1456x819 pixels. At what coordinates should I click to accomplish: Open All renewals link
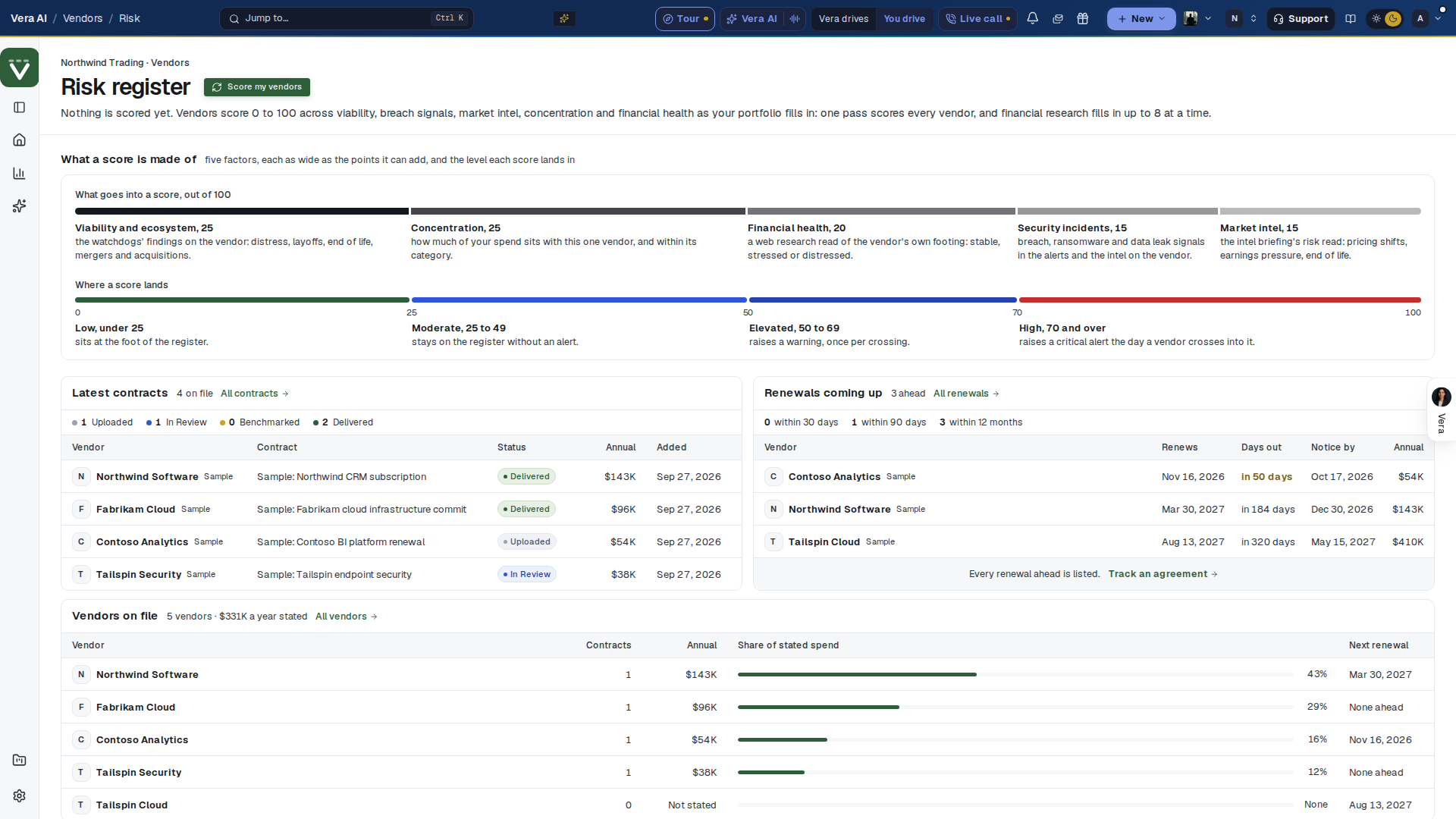pyautogui.click(x=966, y=393)
